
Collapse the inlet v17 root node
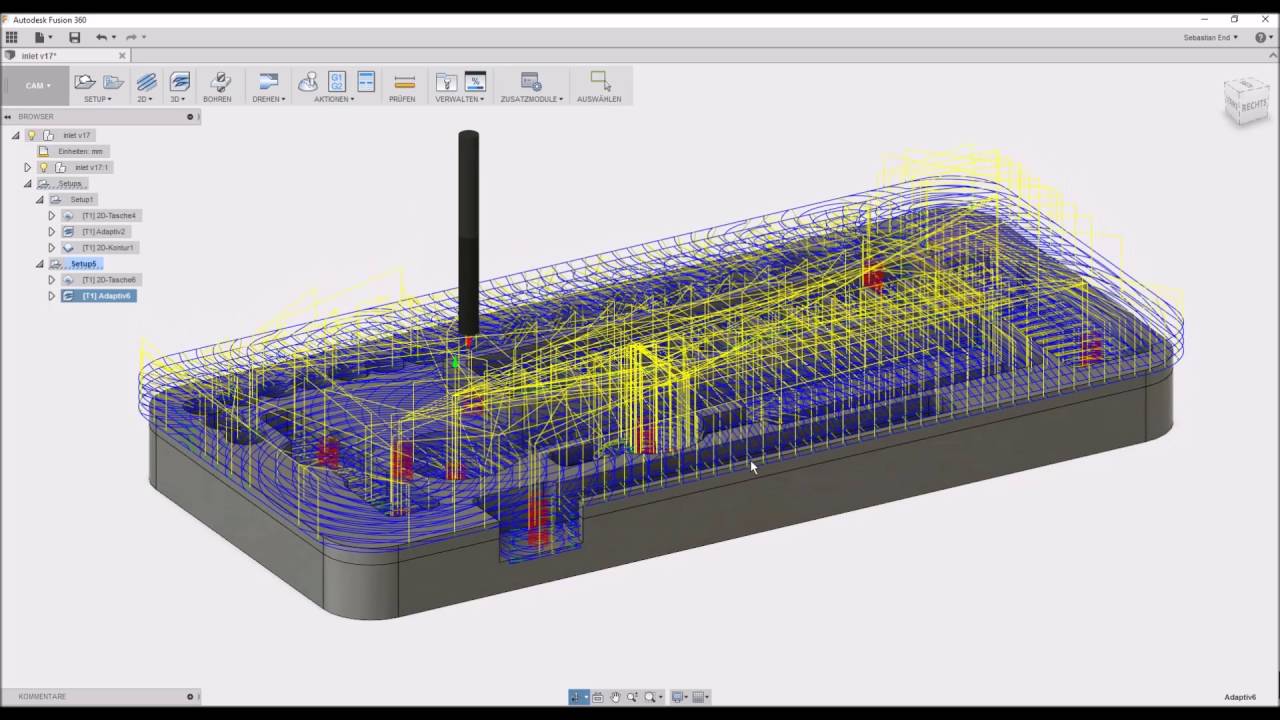[x=15, y=135]
